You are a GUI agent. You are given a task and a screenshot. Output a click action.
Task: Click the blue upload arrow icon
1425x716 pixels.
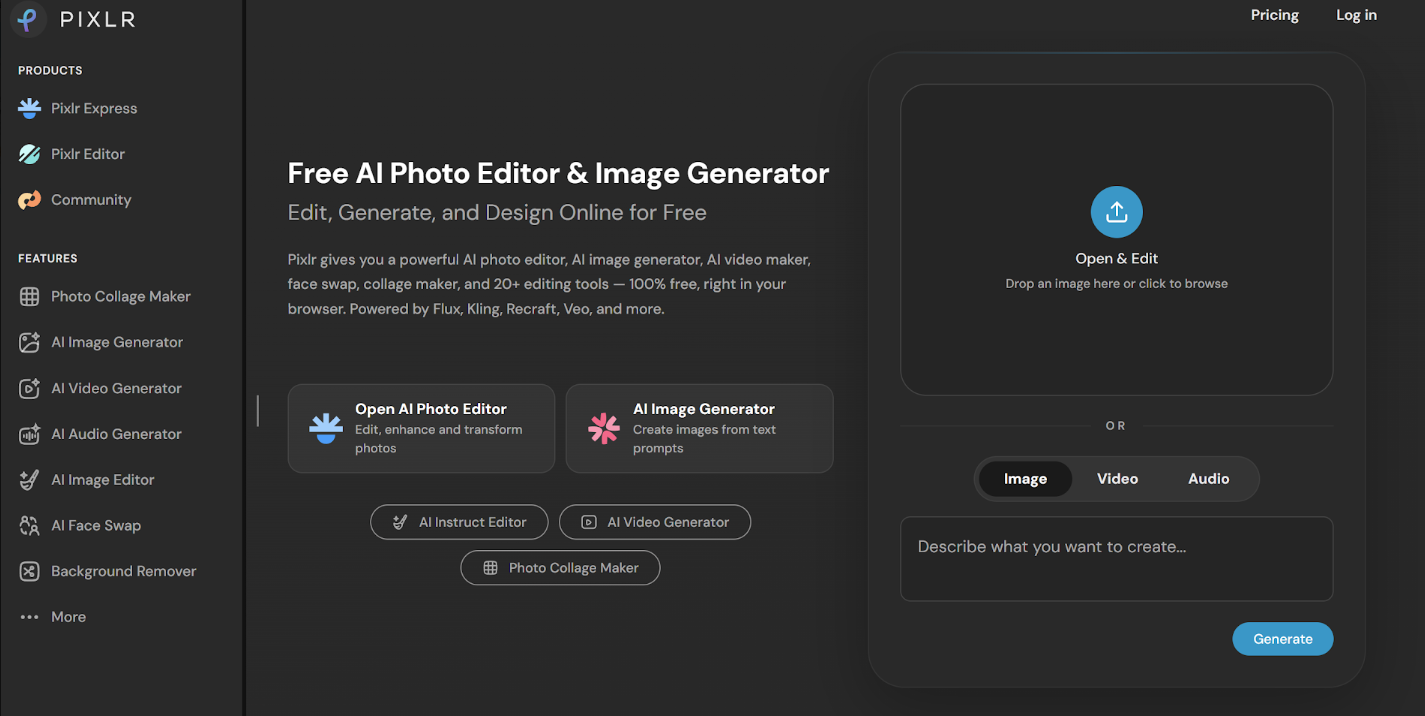tap(1116, 212)
